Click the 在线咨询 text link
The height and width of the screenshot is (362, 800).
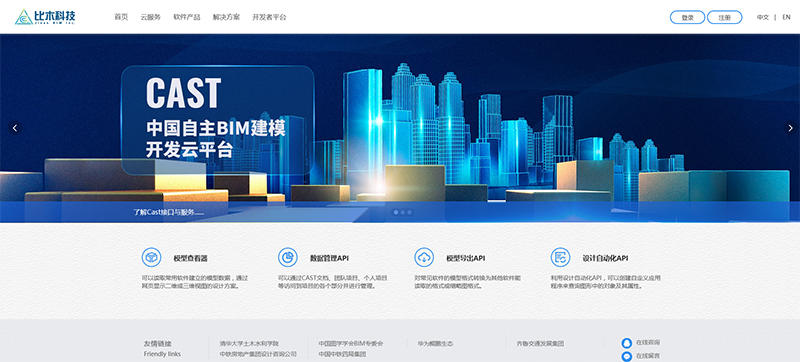pyautogui.click(x=648, y=342)
